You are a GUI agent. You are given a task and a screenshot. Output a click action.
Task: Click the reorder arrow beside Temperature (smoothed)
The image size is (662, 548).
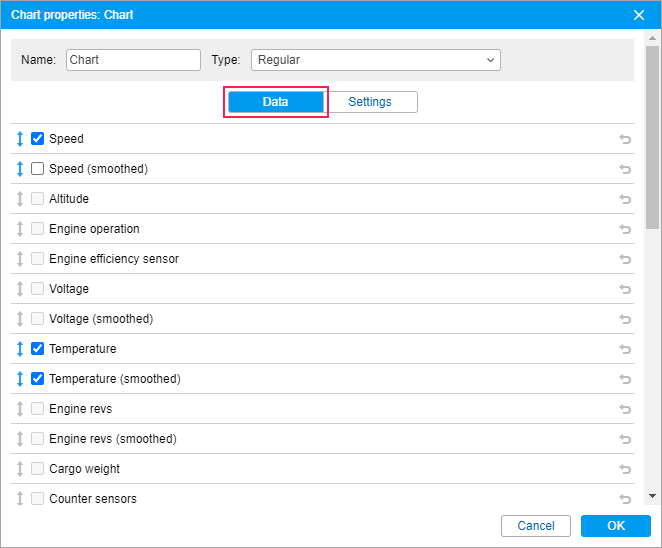(x=20, y=379)
